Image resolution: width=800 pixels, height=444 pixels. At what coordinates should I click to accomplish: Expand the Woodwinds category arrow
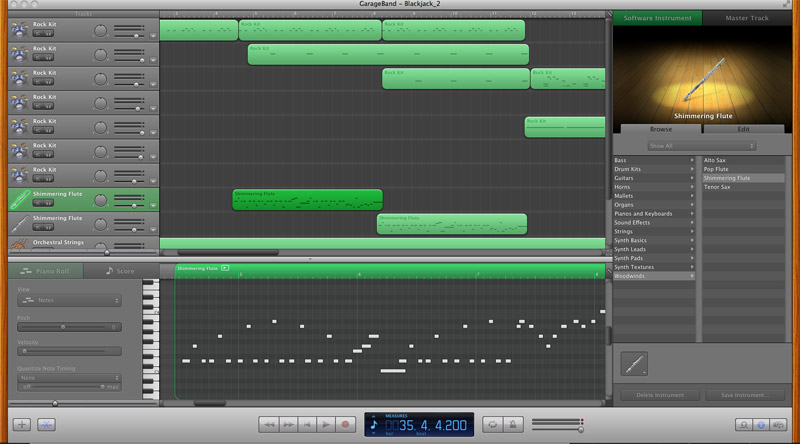tap(692, 276)
